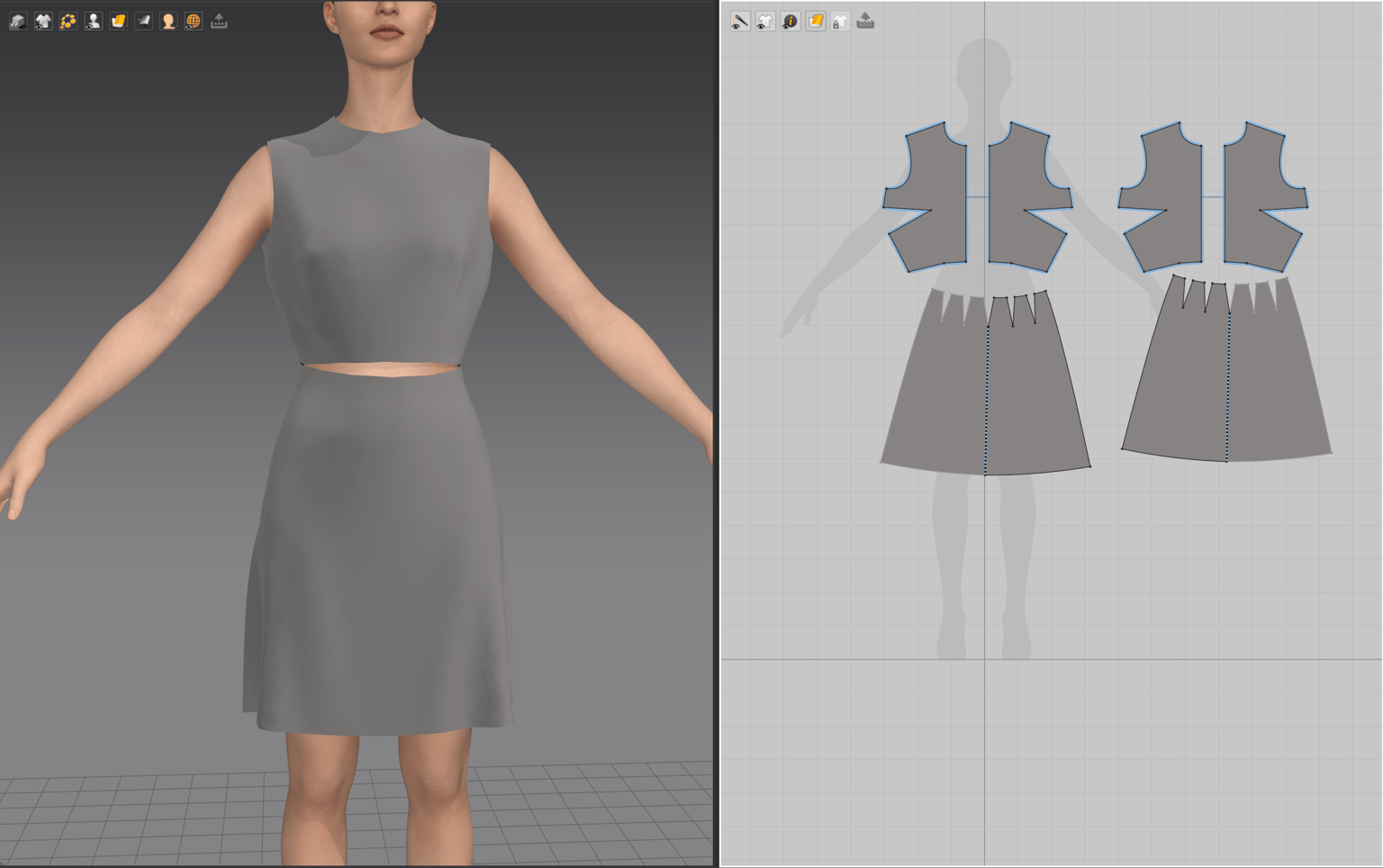Open the orange textured surface menu in 3D toolbar

tap(119, 21)
